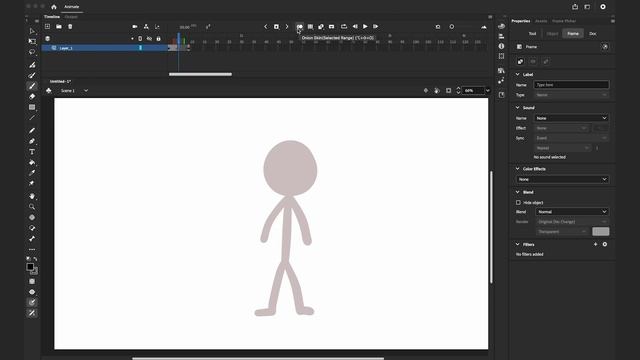The height and width of the screenshot is (360, 640).
Task: Collapse the Color Effects section
Action: coord(518,169)
